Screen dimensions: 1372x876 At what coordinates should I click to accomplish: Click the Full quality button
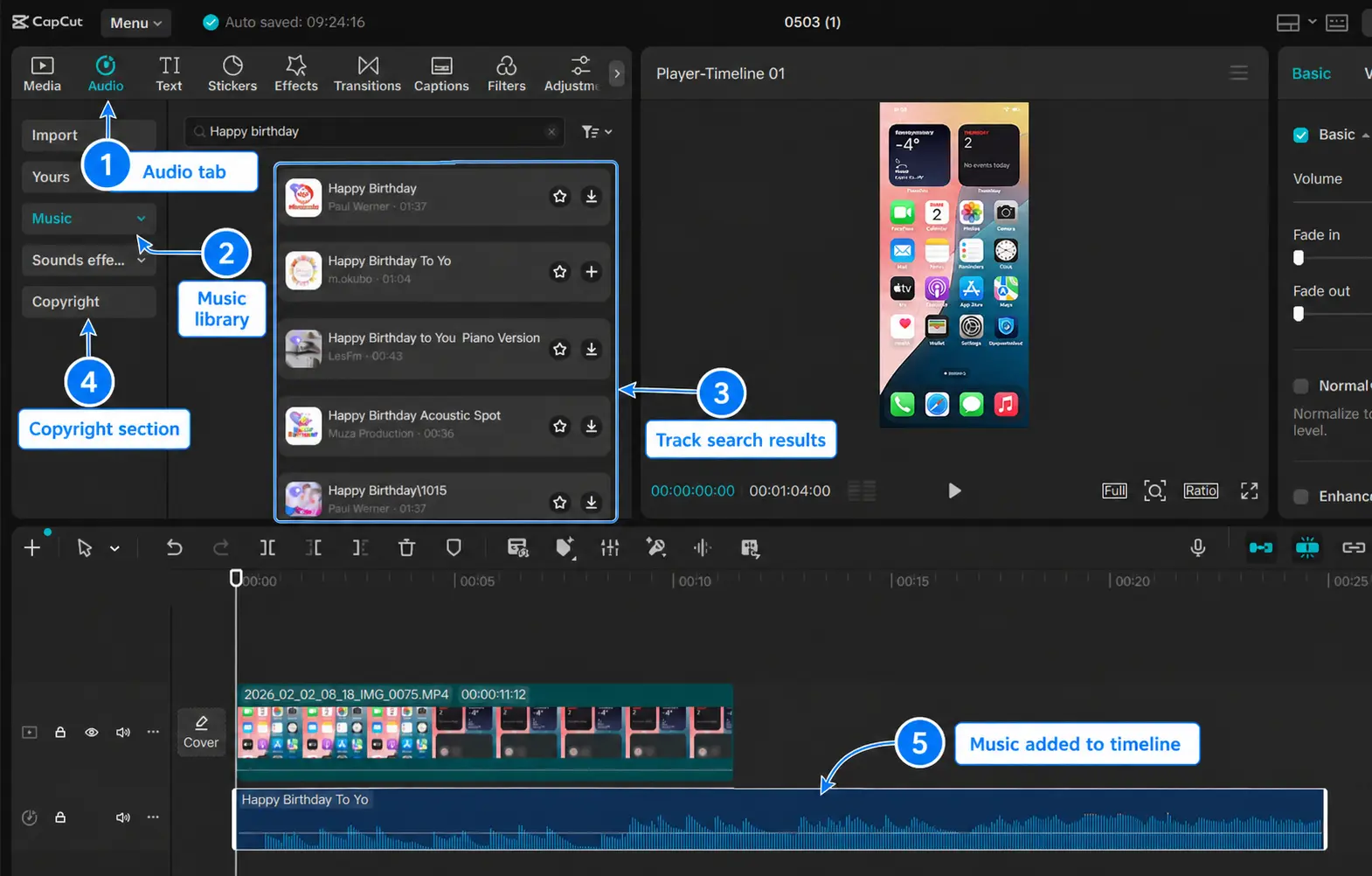coord(1114,490)
